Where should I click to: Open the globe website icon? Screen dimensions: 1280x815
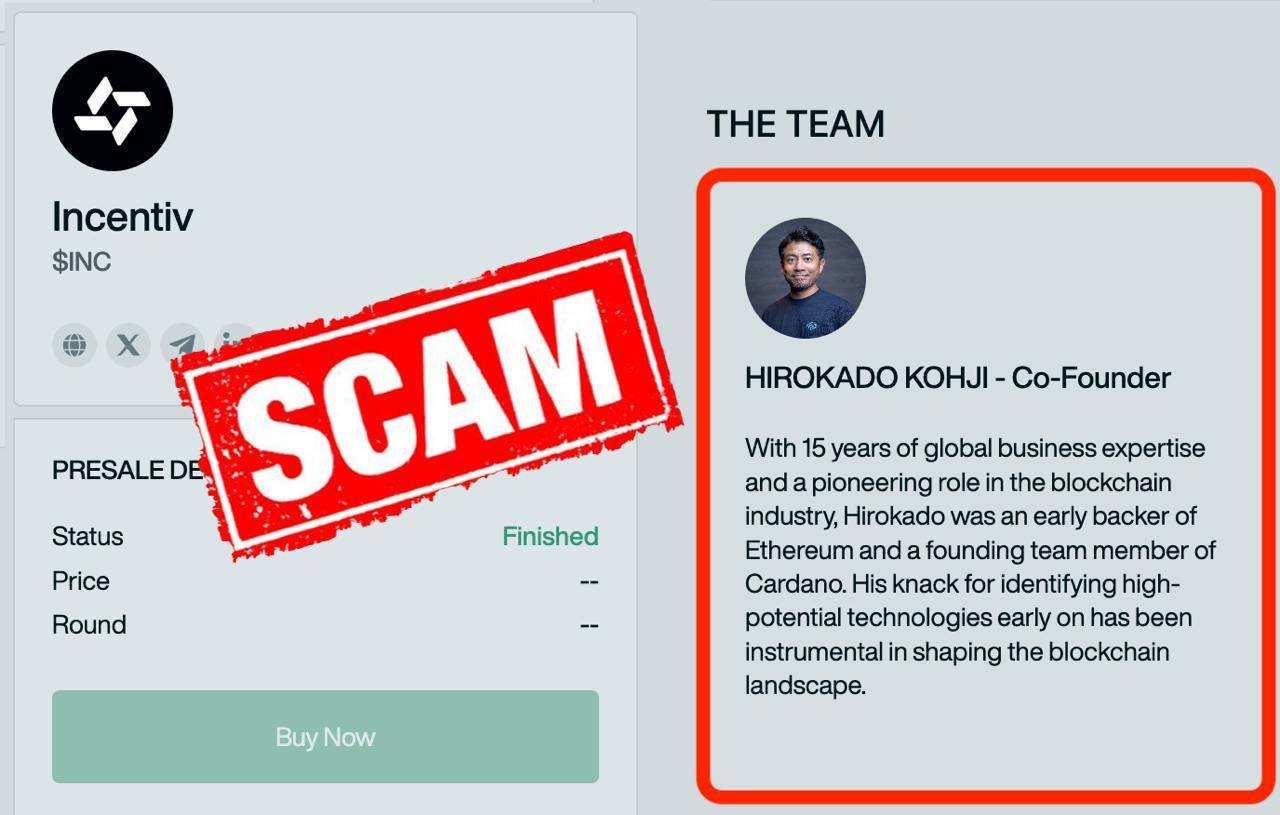click(74, 345)
